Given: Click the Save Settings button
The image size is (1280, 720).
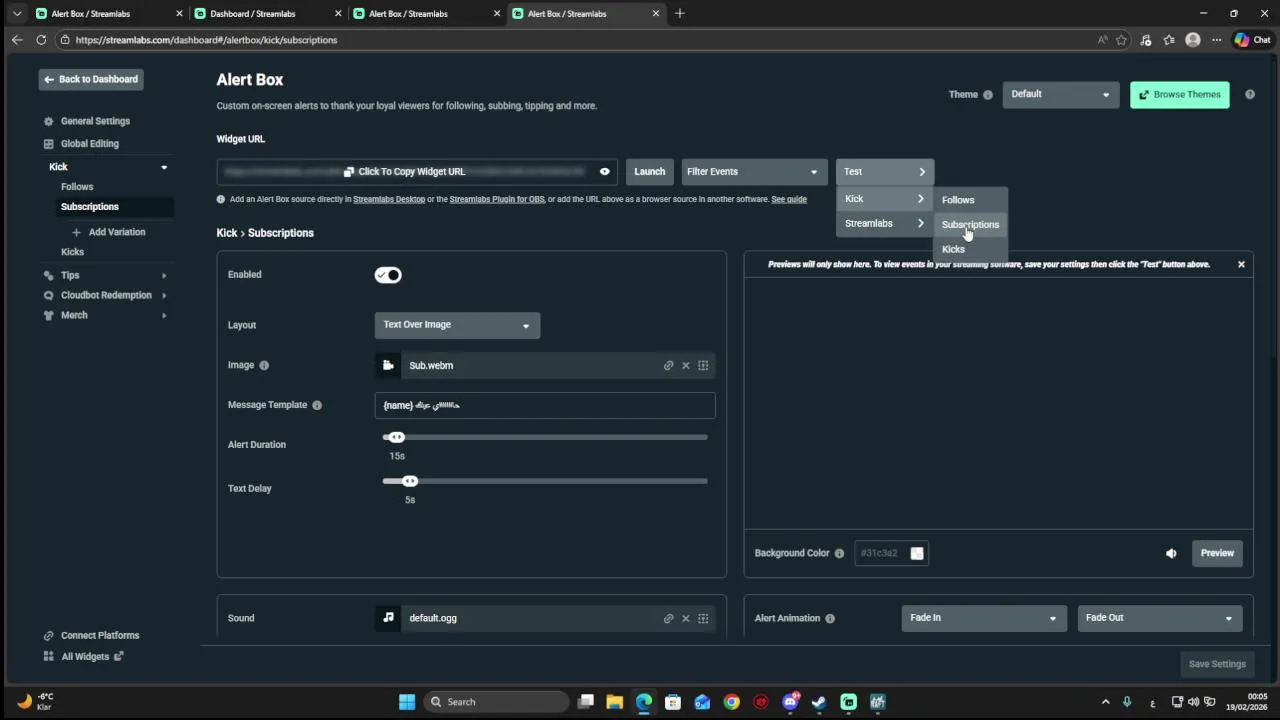Looking at the screenshot, I should pyautogui.click(x=1217, y=664).
